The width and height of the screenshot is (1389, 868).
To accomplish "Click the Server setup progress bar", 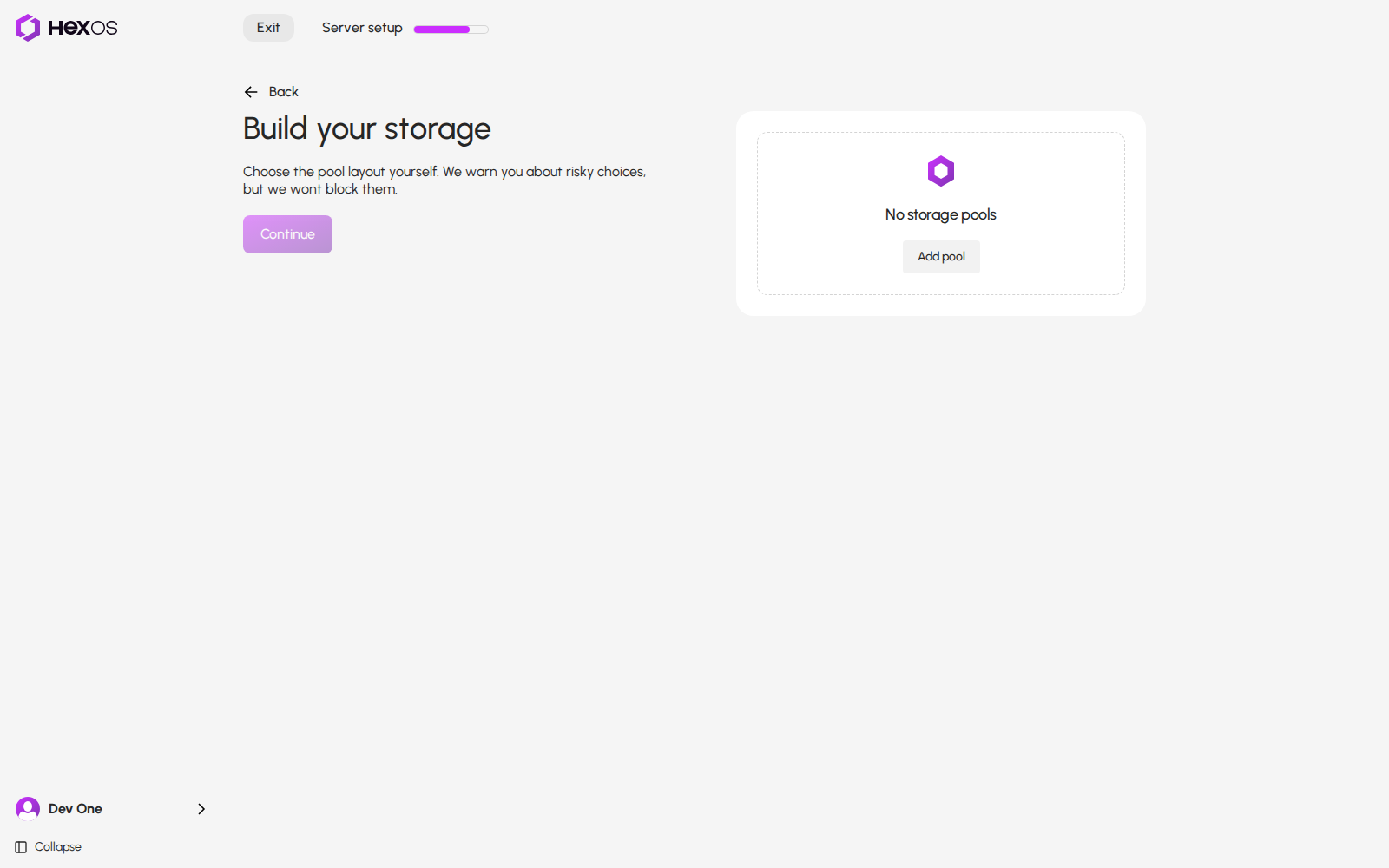I will (x=451, y=30).
